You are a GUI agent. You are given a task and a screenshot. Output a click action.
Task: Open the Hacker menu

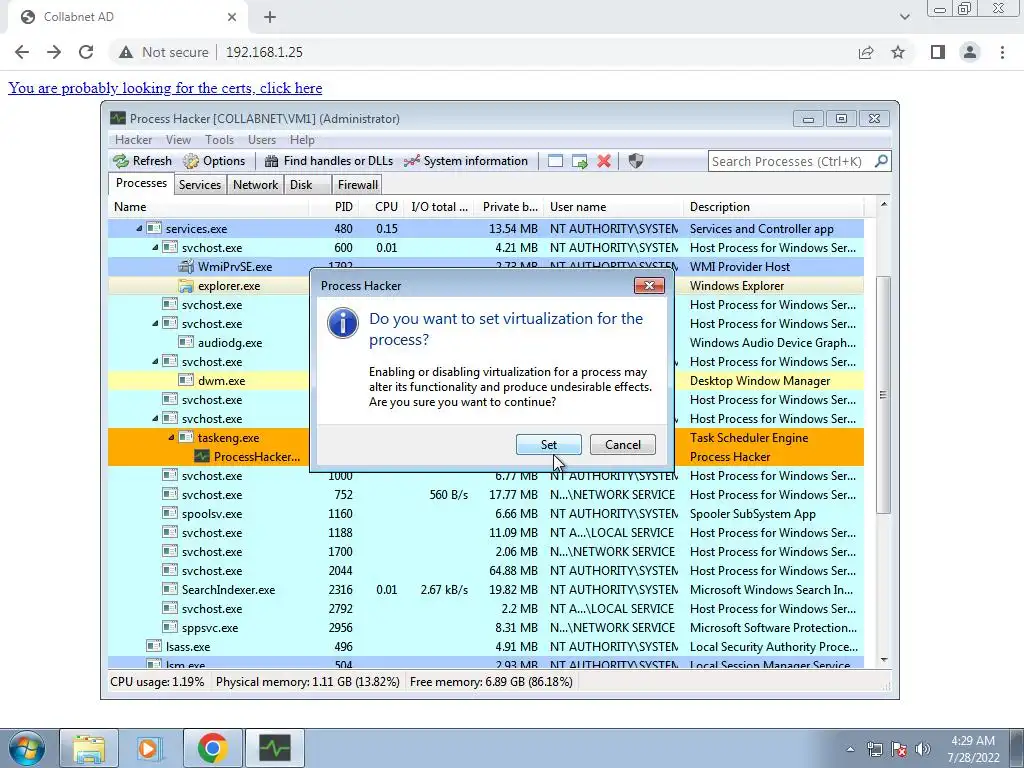133,140
